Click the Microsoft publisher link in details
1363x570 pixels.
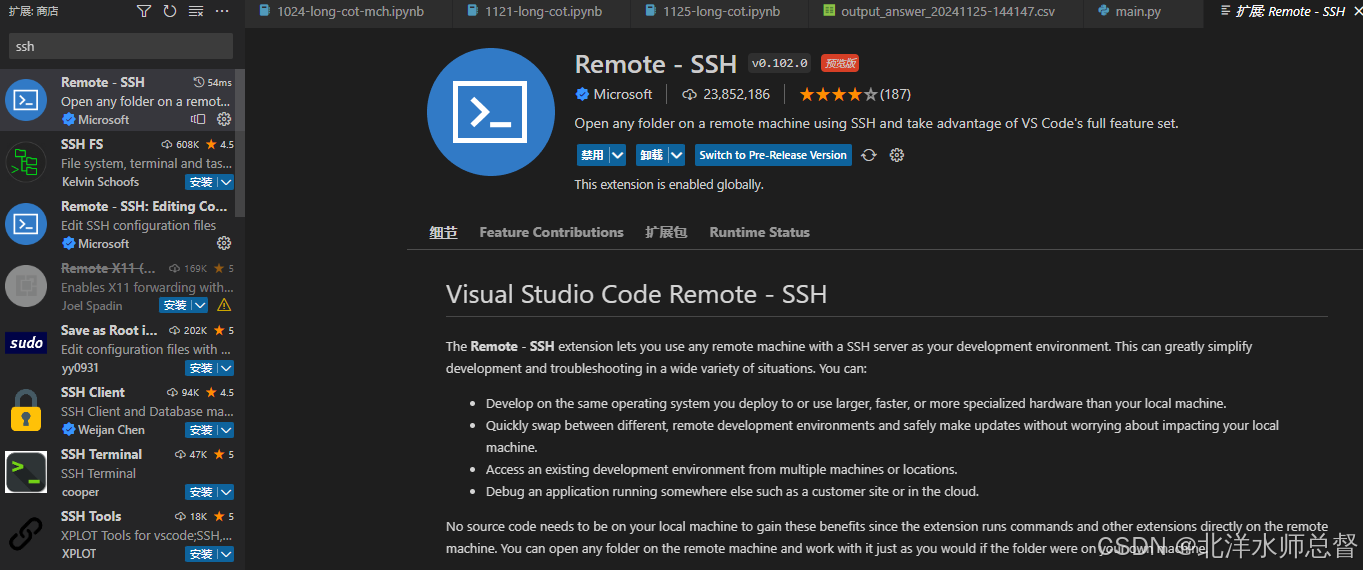coord(622,94)
